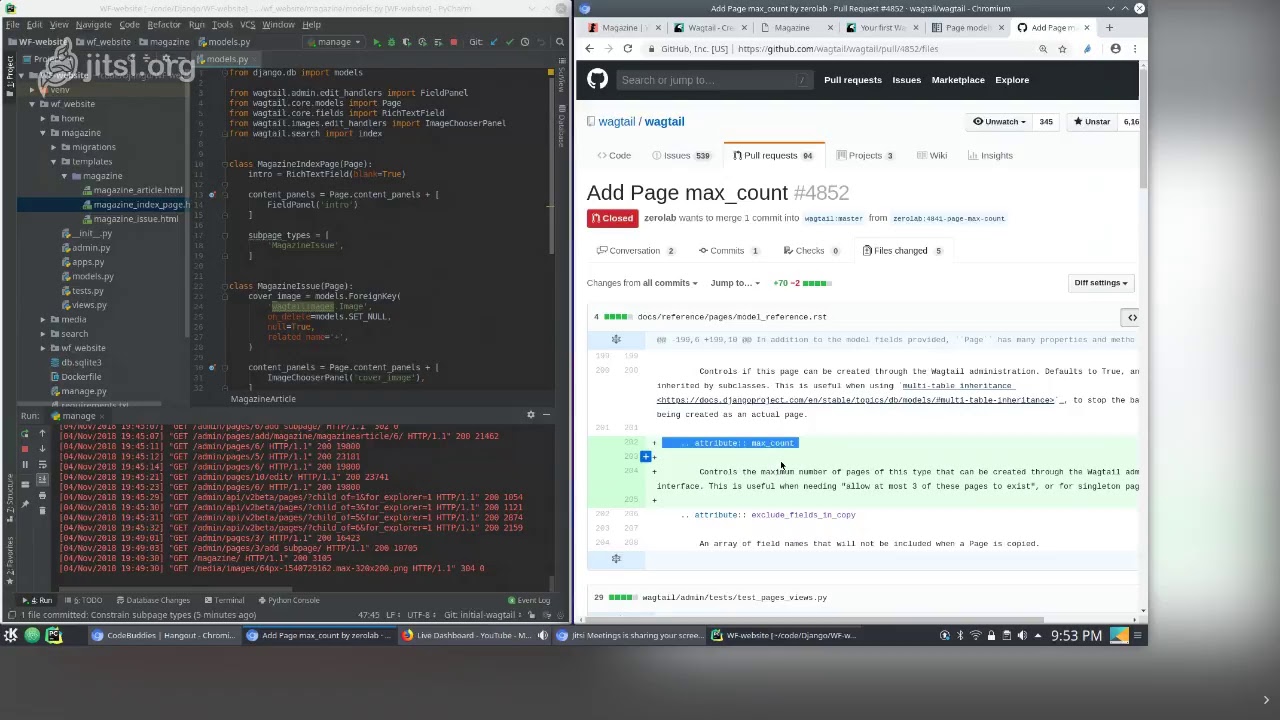Open the Chromium zoom magnifier icon in address bar
The width and height of the screenshot is (1280, 720).
pos(1043,49)
